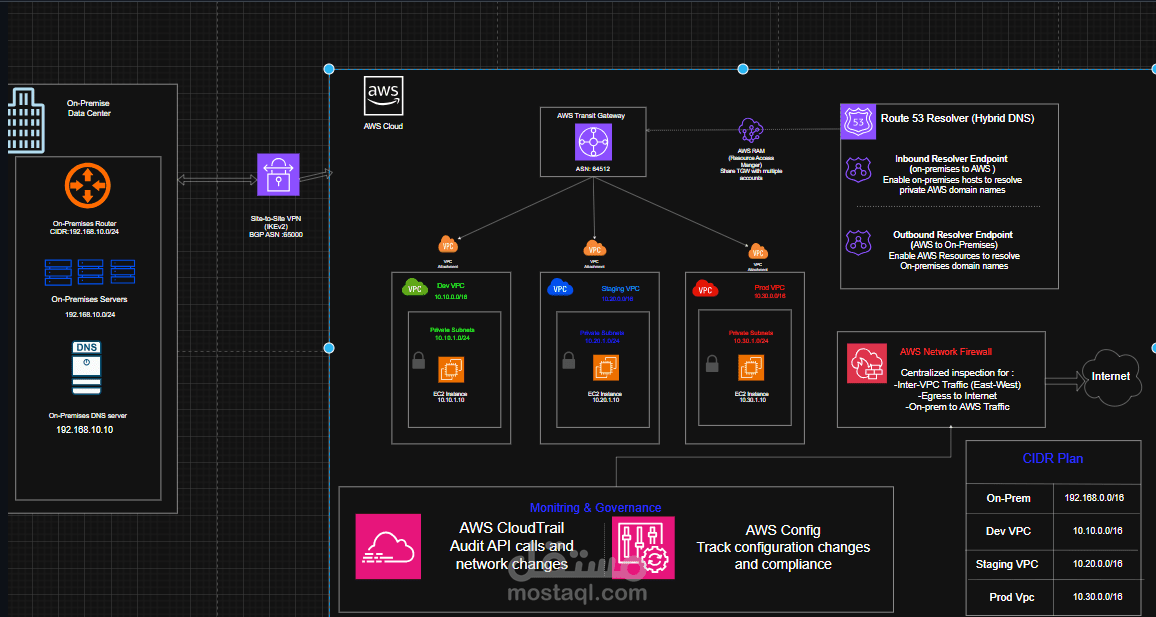
Task: Select the AWS Transit Gateway icon
Action: [593, 141]
